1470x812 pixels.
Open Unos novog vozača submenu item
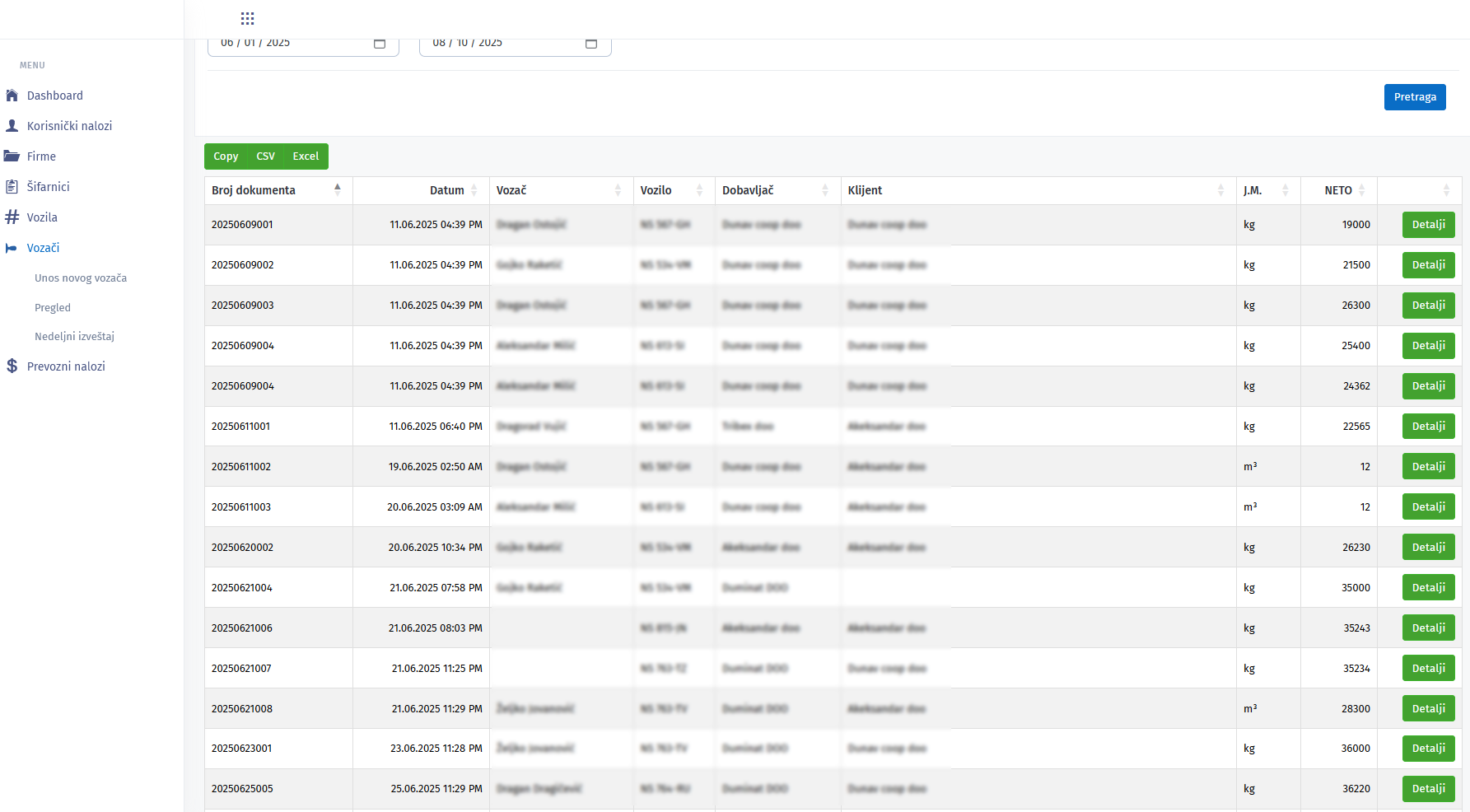tap(81, 278)
